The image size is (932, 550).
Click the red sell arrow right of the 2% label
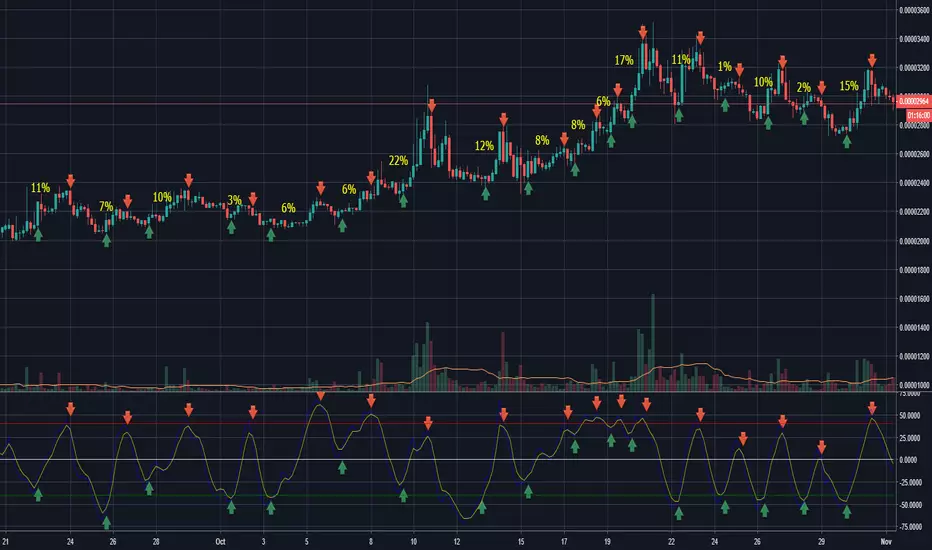click(821, 87)
